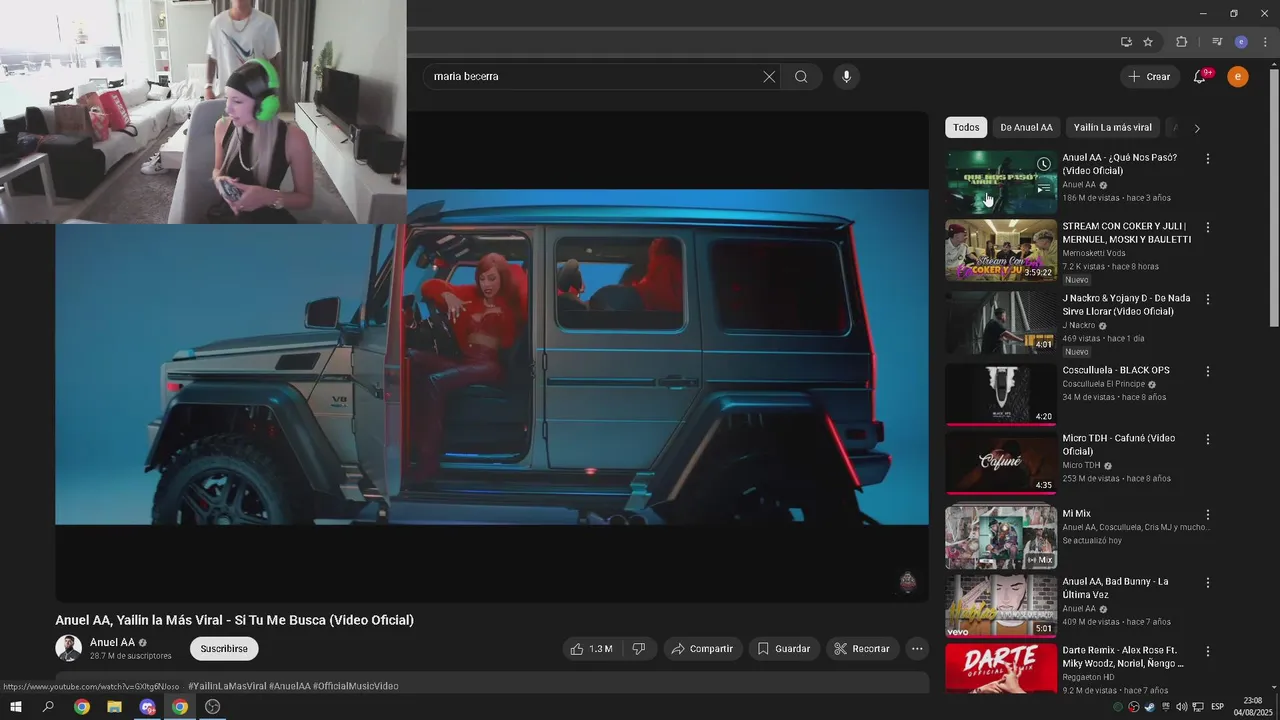Screen dimensions: 1280x720
Task: Click the #YailinLaMasViral hashtag
Action: pos(227,686)
